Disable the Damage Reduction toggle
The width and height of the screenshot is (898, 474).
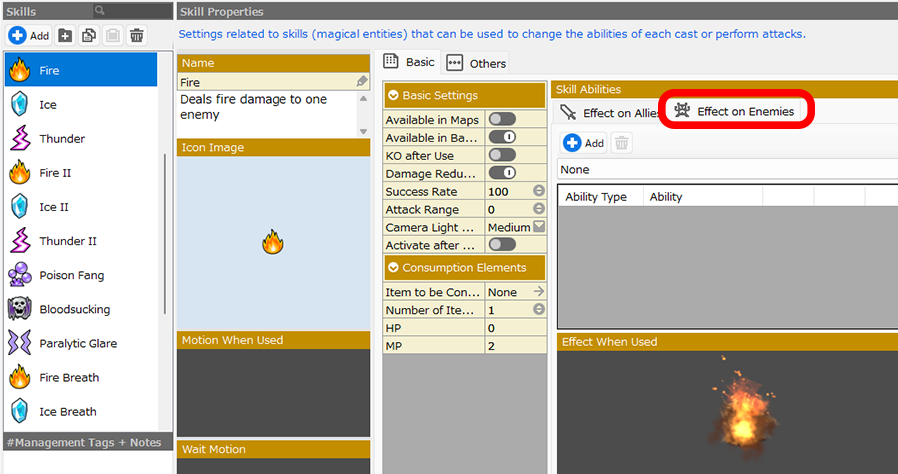click(502, 173)
